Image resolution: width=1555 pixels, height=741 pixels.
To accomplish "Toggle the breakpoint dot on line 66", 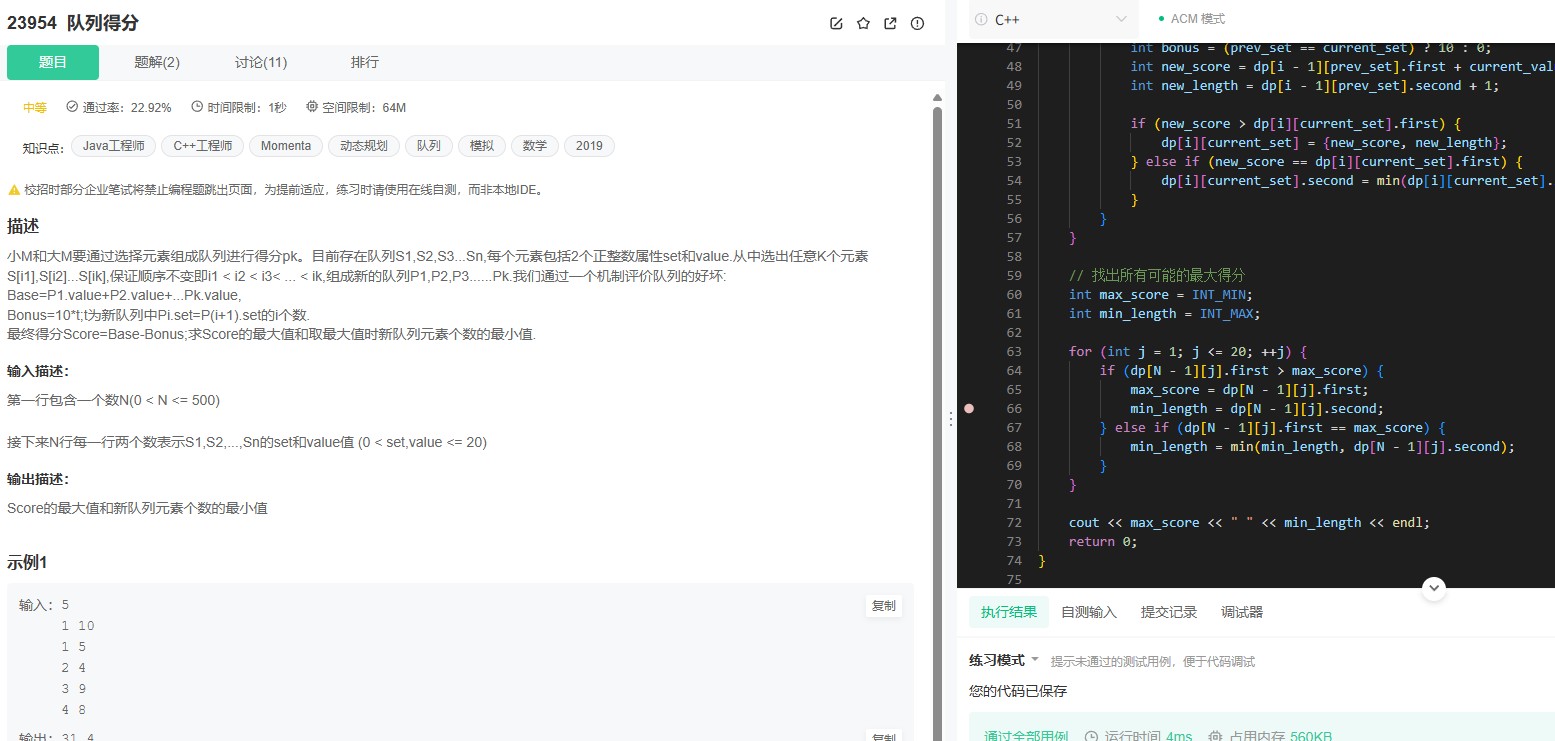I will [968, 408].
